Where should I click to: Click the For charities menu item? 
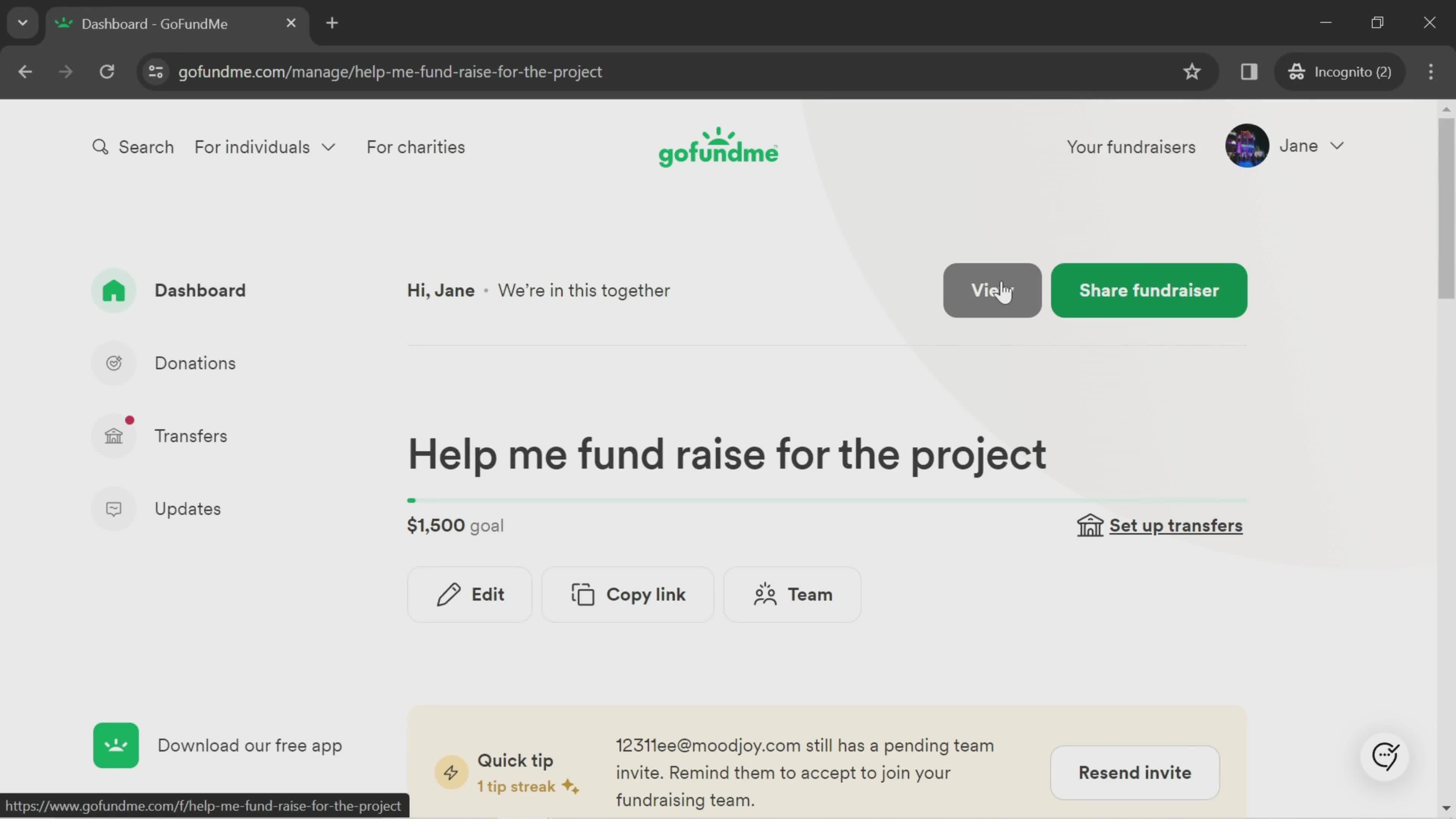tap(415, 148)
